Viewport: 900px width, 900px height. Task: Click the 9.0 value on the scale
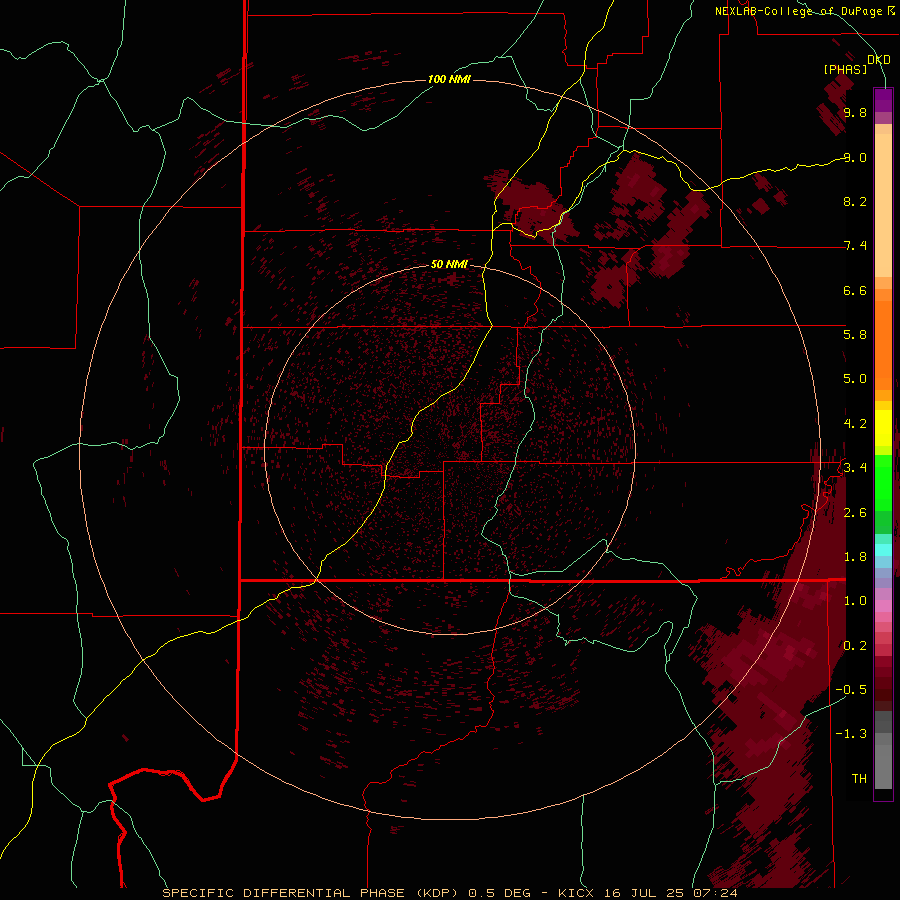855,157
